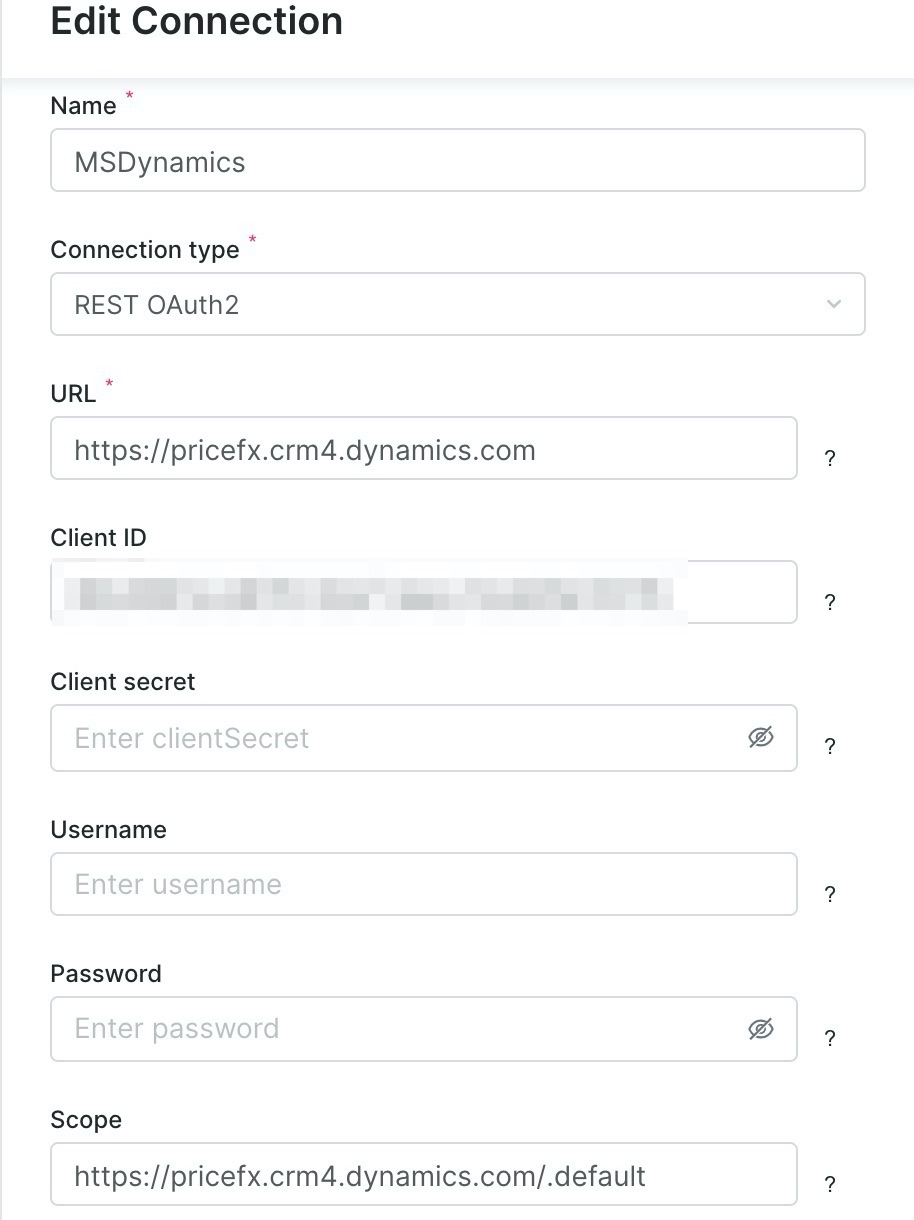The width and height of the screenshot is (914, 1220).
Task: Click the help icon beside Client ID
Action: pyautogui.click(x=829, y=602)
